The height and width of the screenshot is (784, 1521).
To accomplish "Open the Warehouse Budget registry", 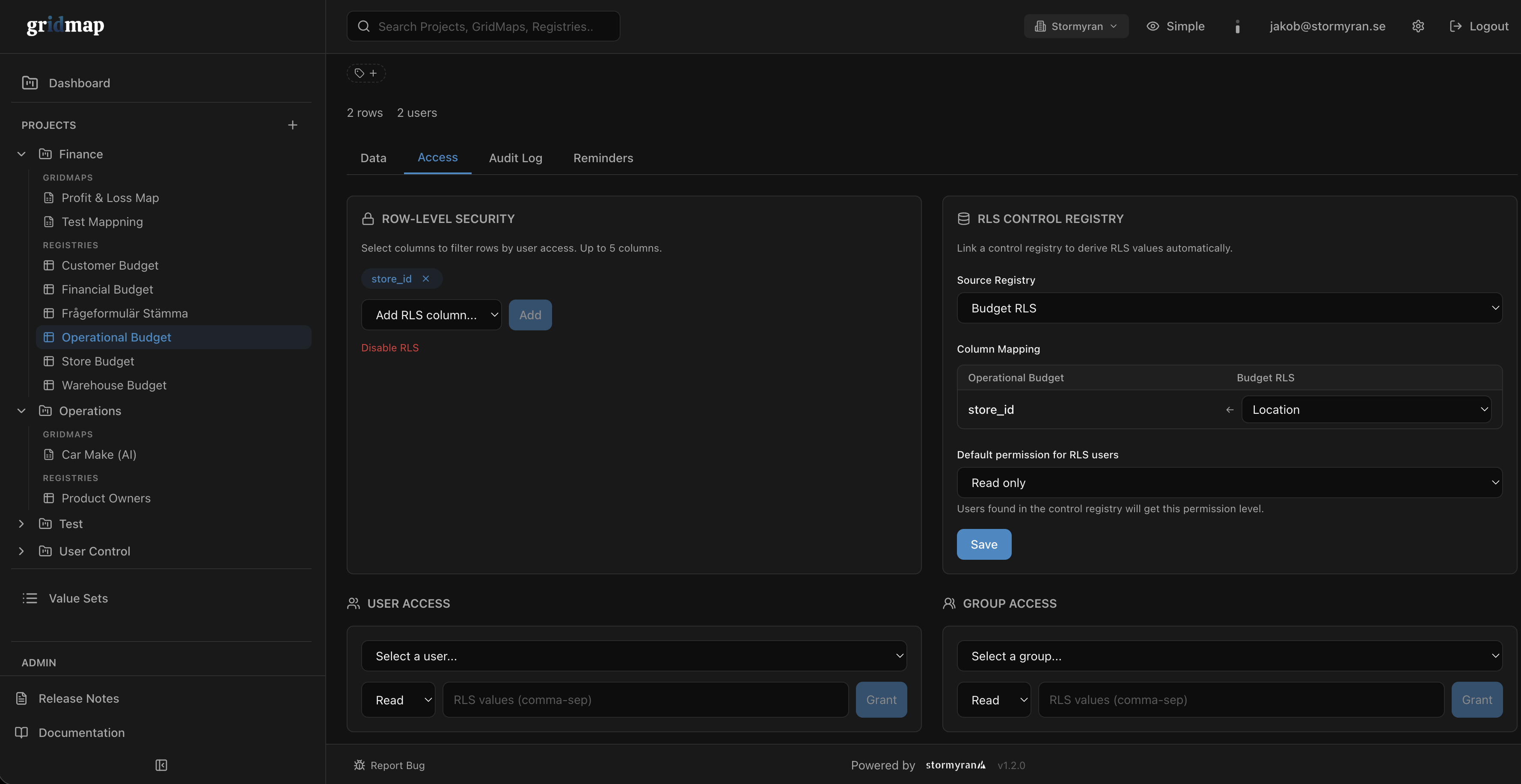I will coord(174,385).
